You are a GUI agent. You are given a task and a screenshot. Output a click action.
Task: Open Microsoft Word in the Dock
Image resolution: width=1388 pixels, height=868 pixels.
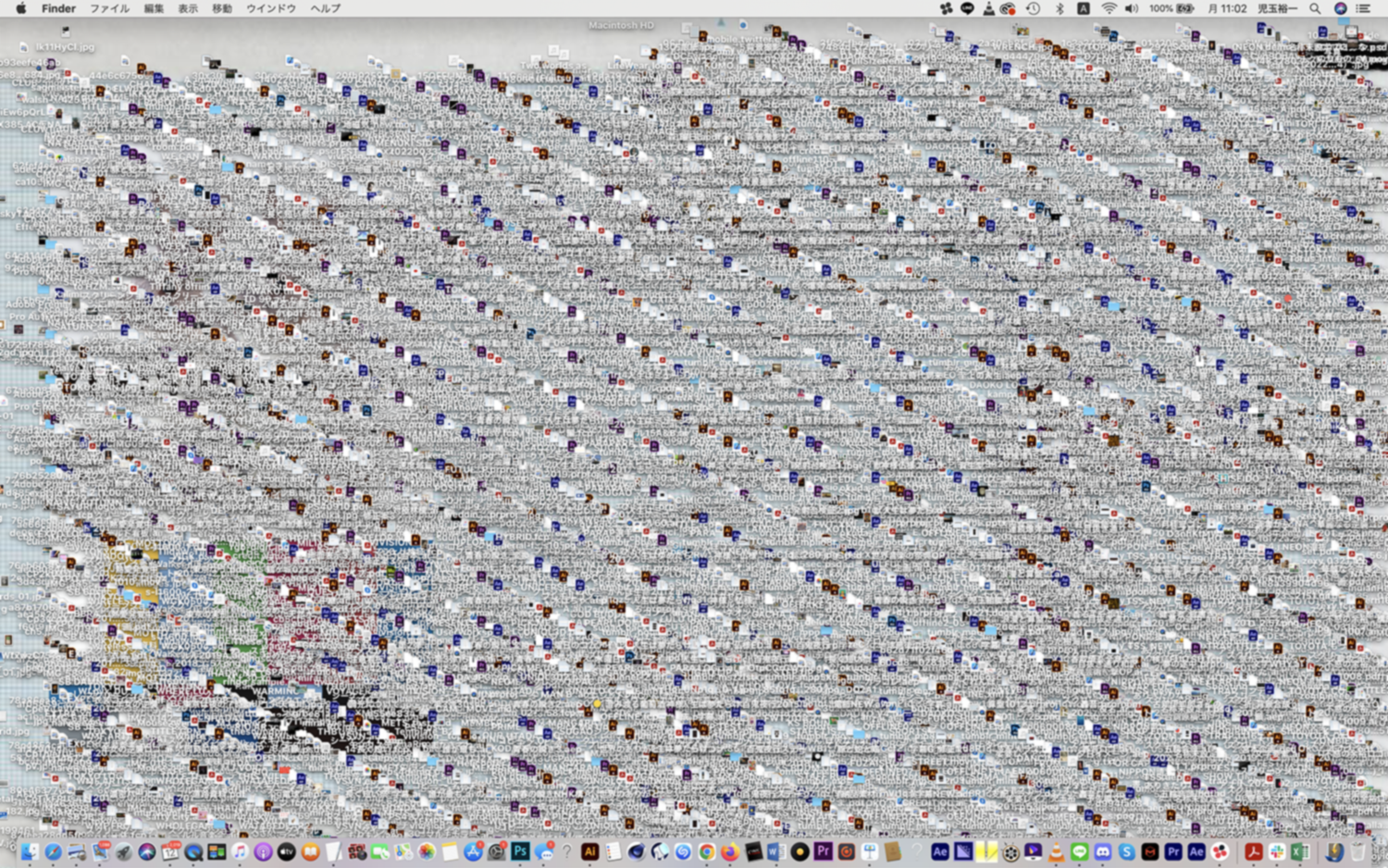776,851
